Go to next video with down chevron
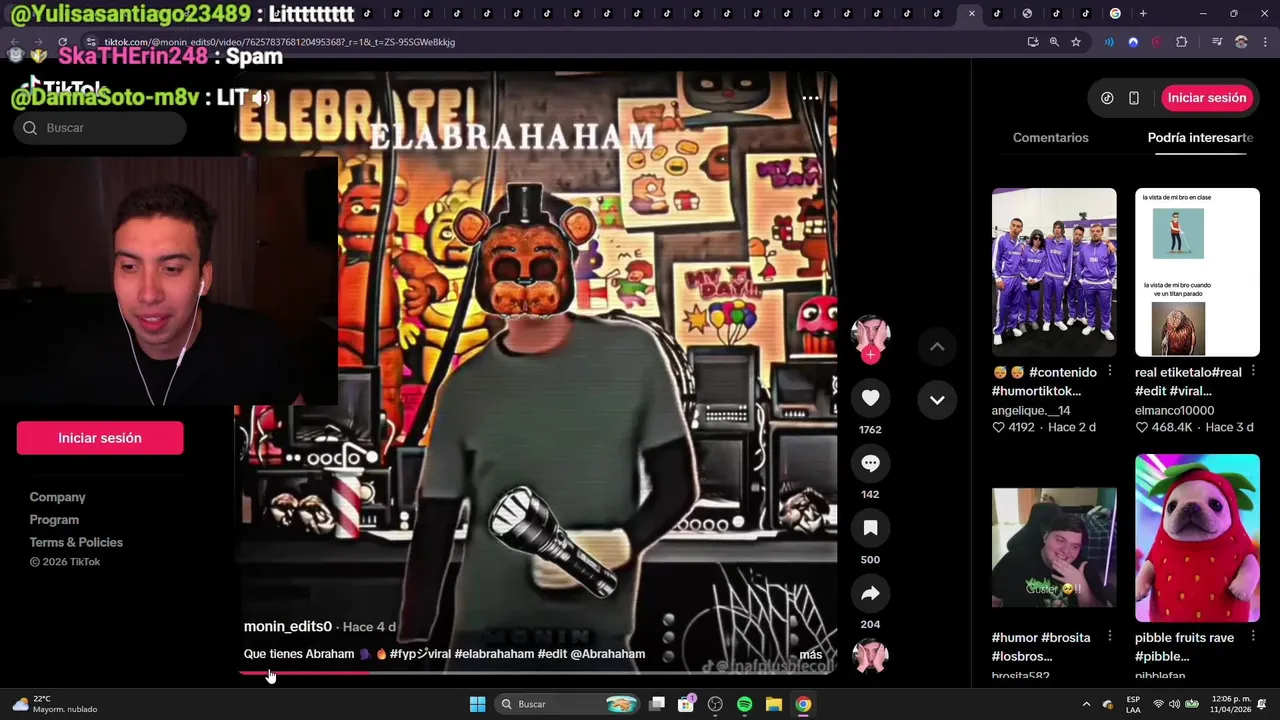 (x=937, y=399)
